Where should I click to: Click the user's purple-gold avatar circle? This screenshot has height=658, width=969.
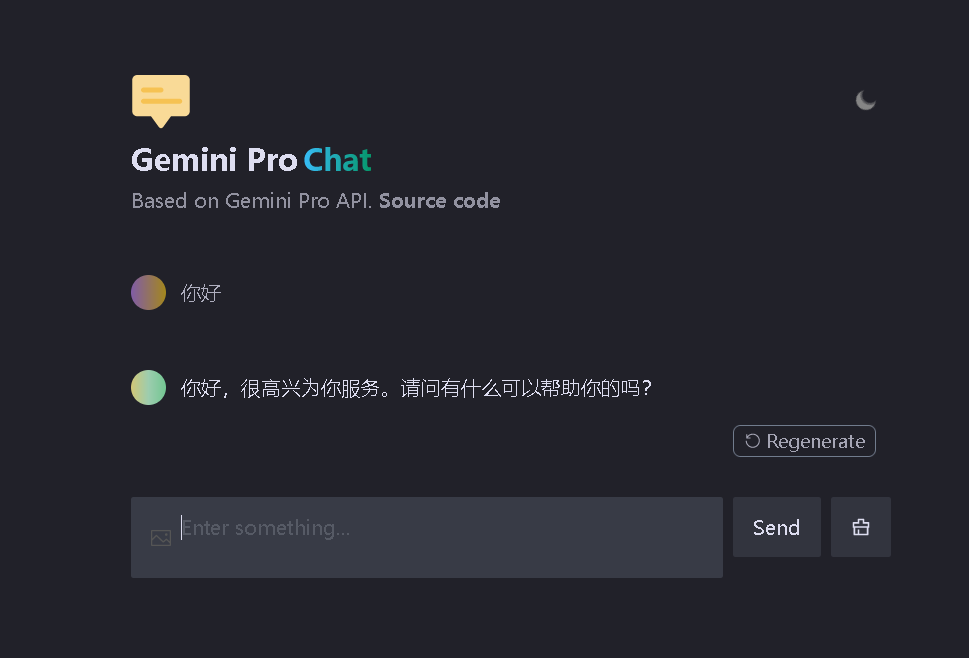click(148, 292)
